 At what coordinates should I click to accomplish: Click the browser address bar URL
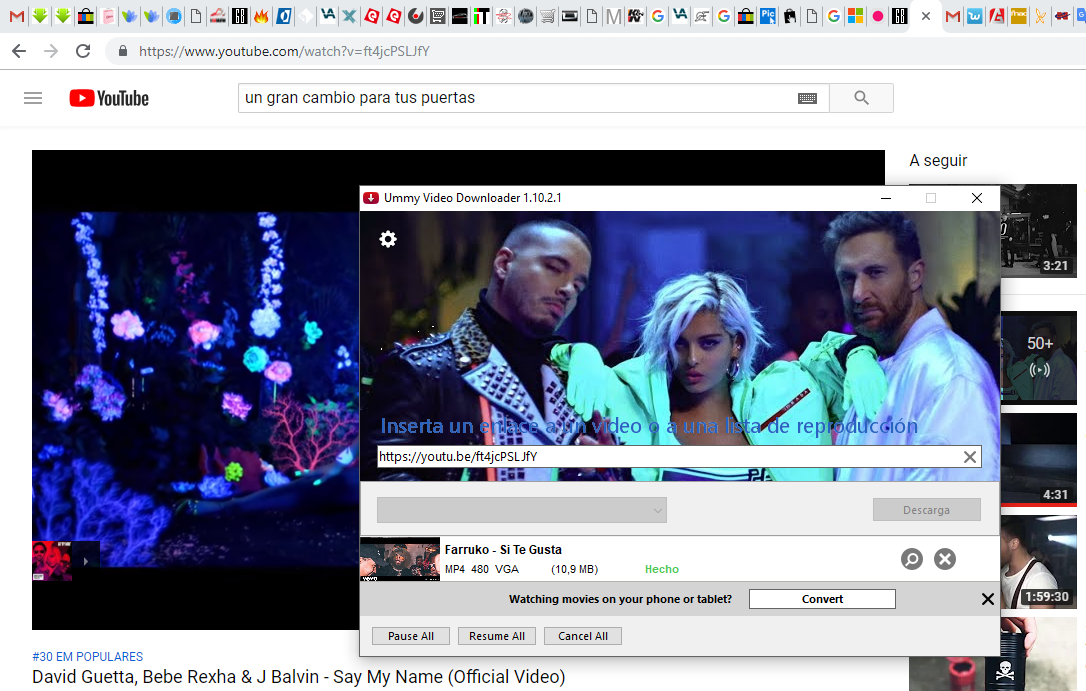[284, 51]
